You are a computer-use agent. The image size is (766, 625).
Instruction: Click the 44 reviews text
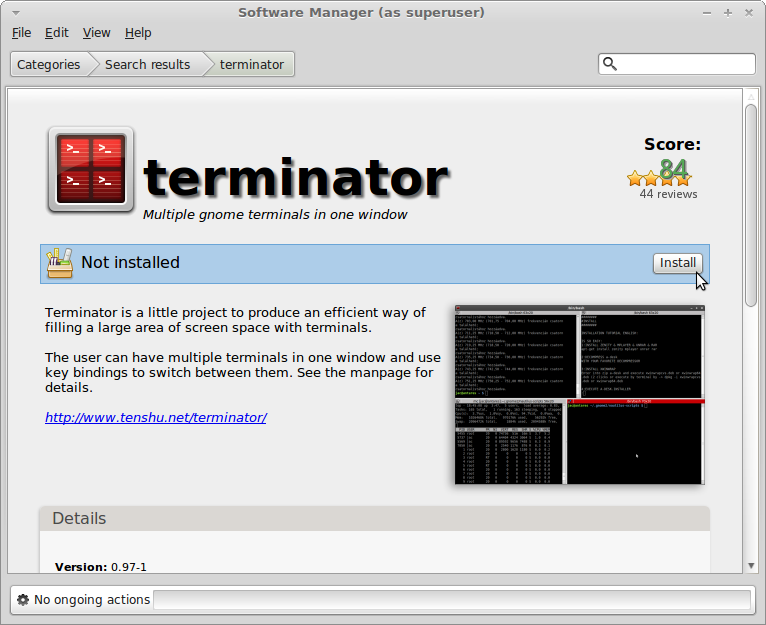(668, 194)
